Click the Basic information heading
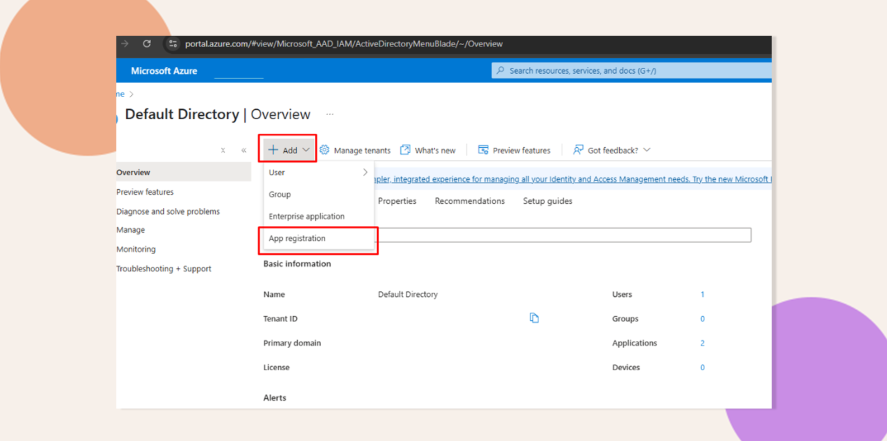This screenshot has height=441, width=887. (x=297, y=263)
